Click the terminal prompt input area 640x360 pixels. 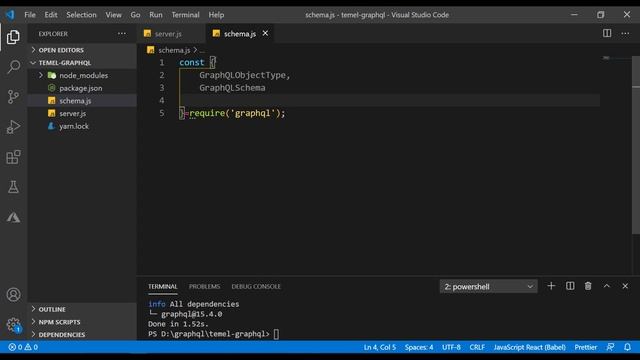[276, 334]
